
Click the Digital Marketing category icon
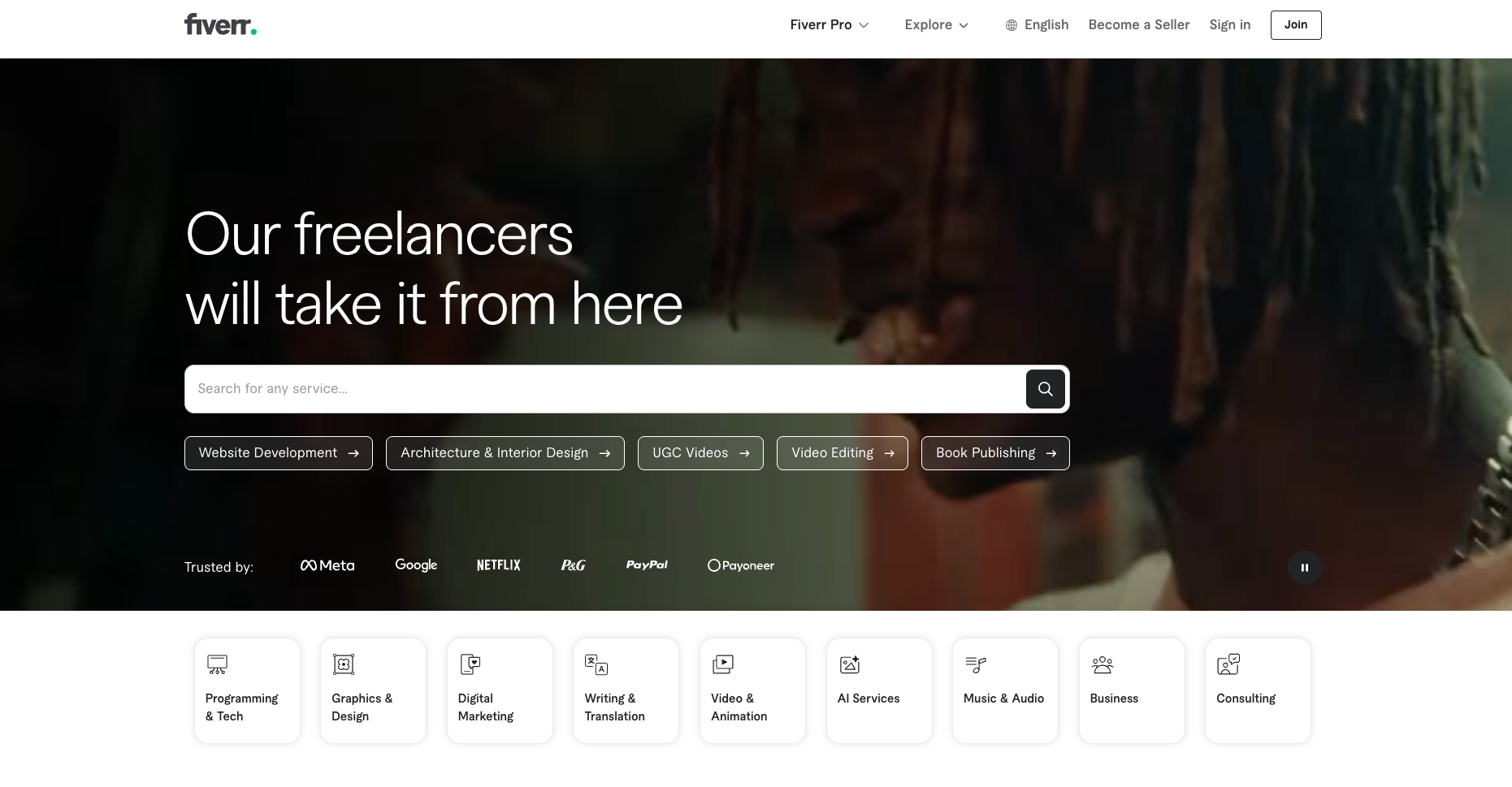(470, 664)
